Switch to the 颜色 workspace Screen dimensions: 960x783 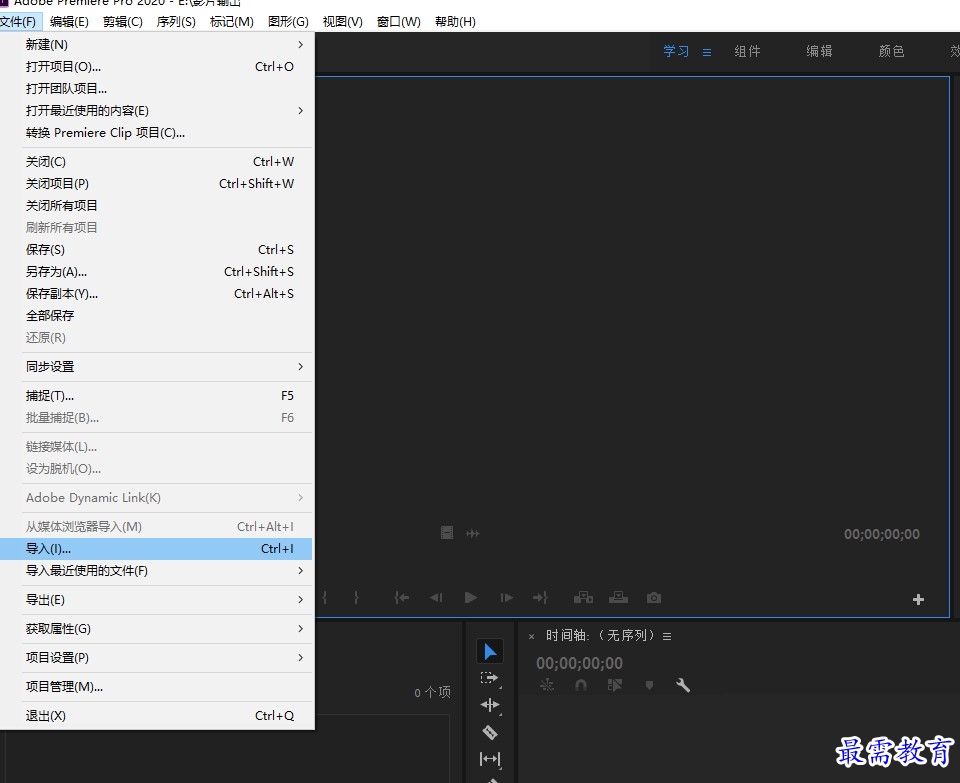point(891,51)
